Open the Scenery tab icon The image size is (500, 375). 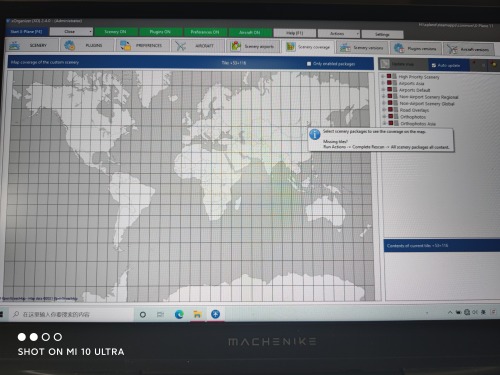(15, 45)
